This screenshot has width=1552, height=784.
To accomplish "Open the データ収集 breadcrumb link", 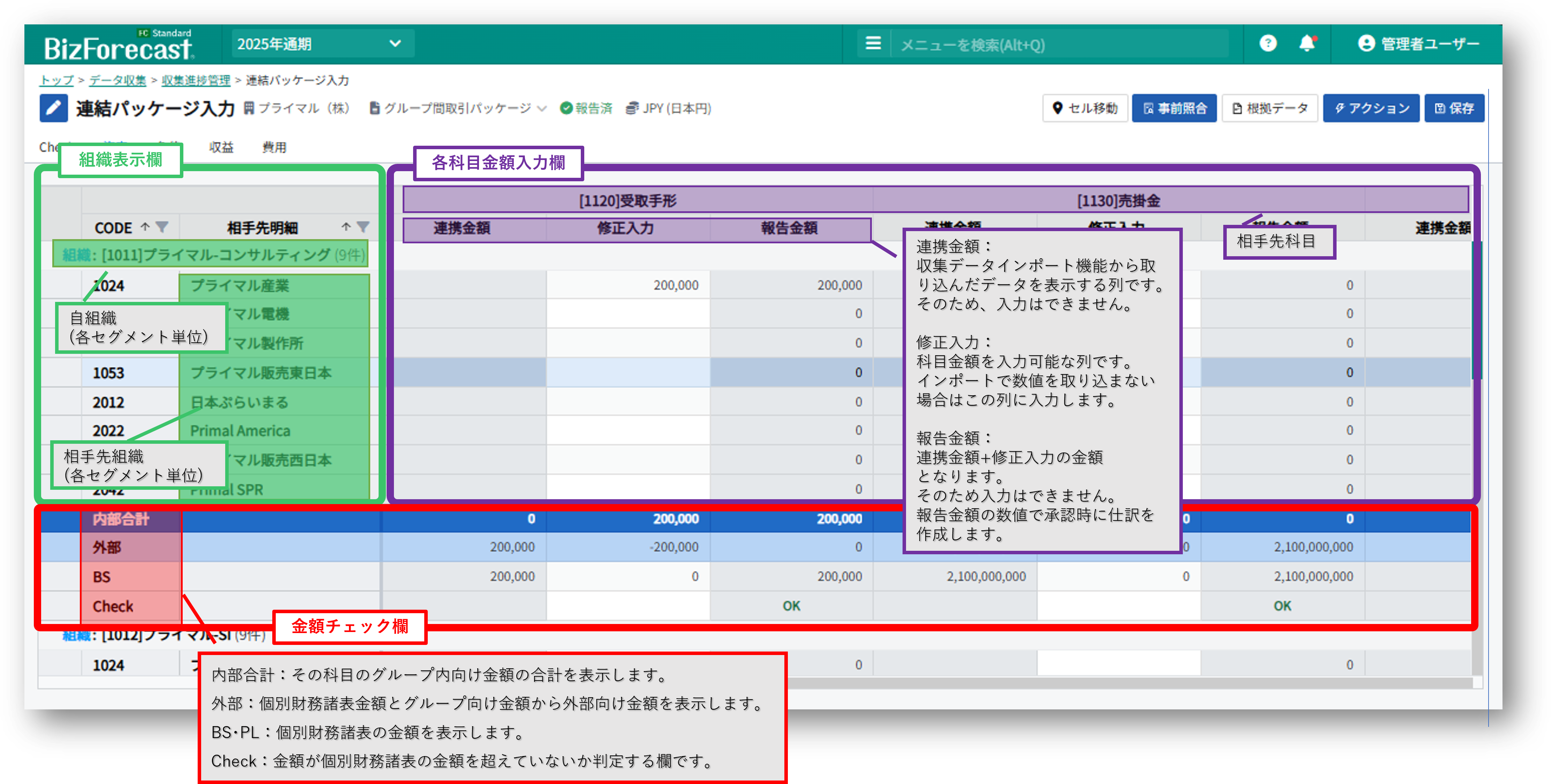I will (x=117, y=80).
